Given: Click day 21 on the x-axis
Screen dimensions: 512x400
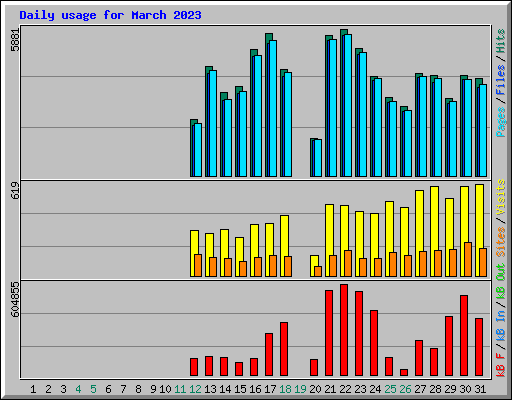Looking at the screenshot, I should click(330, 389).
